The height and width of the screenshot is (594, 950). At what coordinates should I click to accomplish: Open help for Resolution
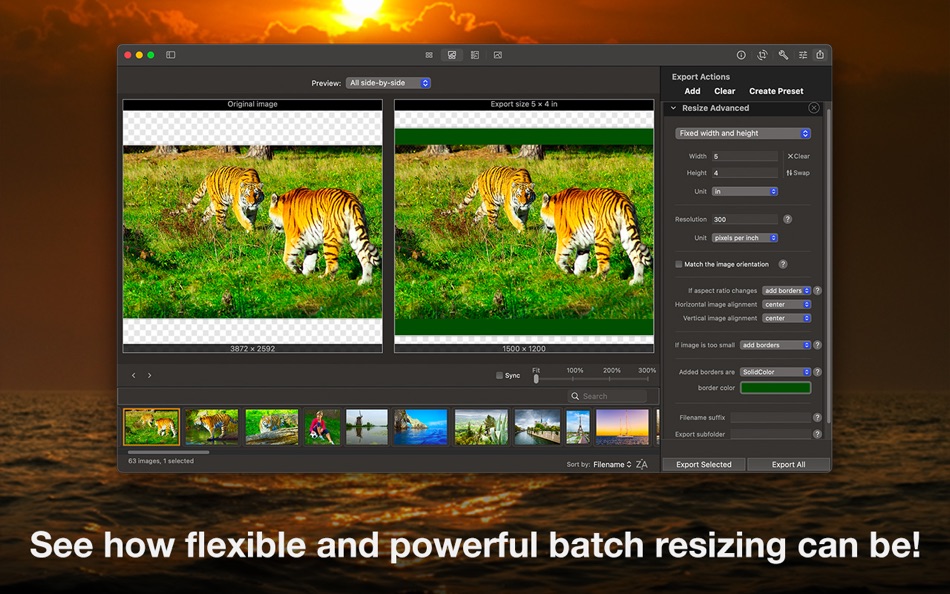pos(788,219)
